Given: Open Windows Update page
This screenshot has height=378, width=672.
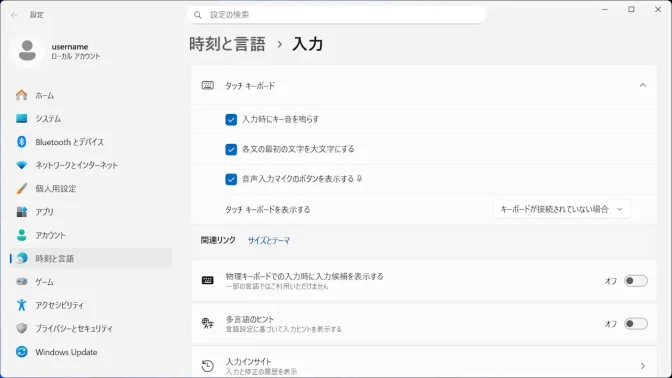Looking at the screenshot, I should (x=91, y=352).
